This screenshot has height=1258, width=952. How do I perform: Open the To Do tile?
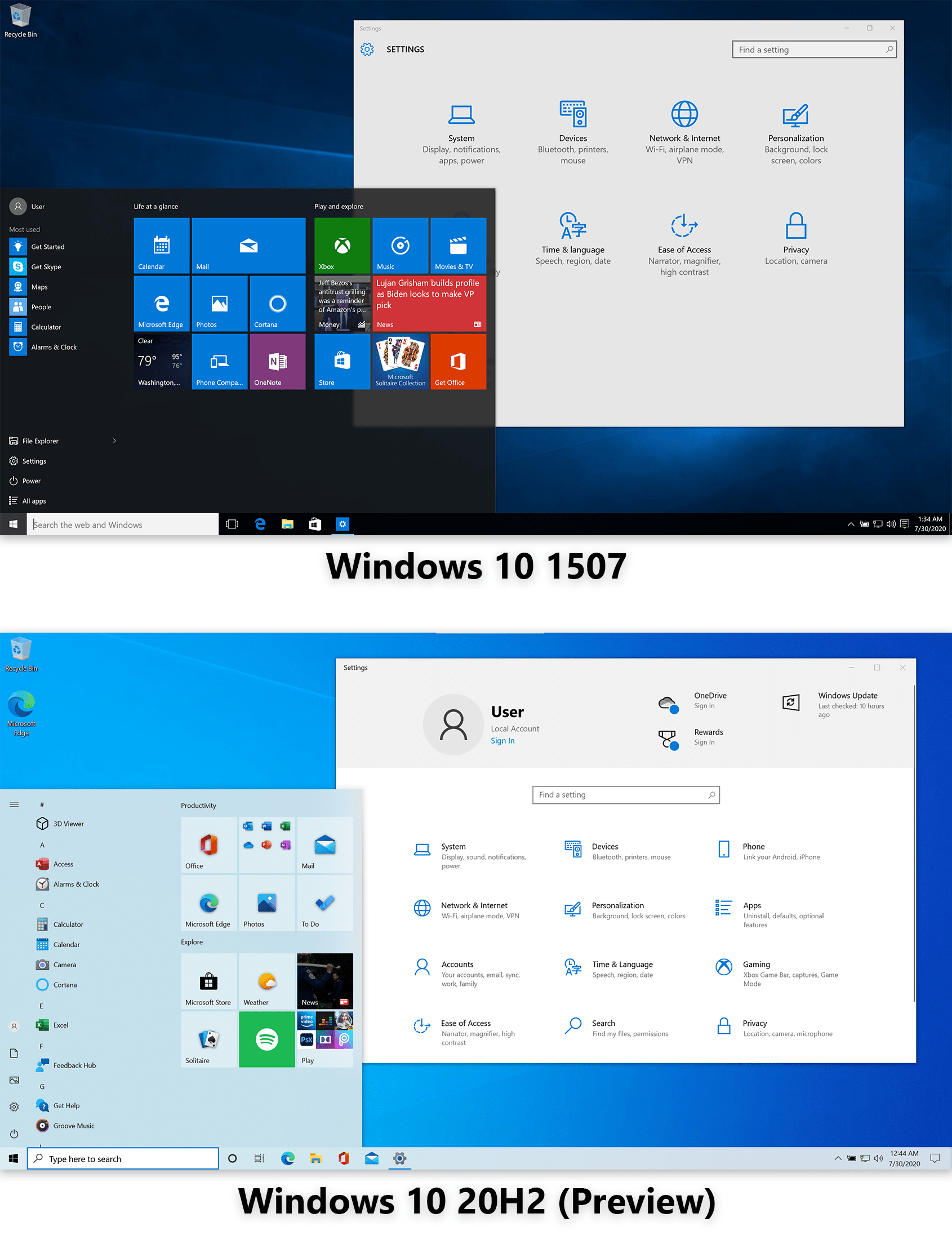324,904
